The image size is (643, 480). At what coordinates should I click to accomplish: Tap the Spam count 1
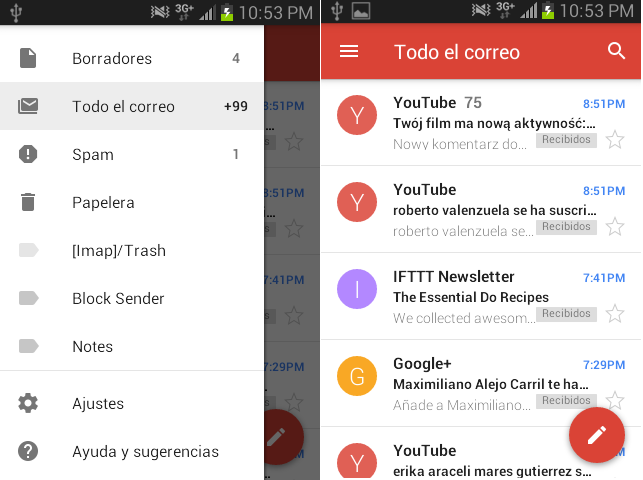point(236,154)
